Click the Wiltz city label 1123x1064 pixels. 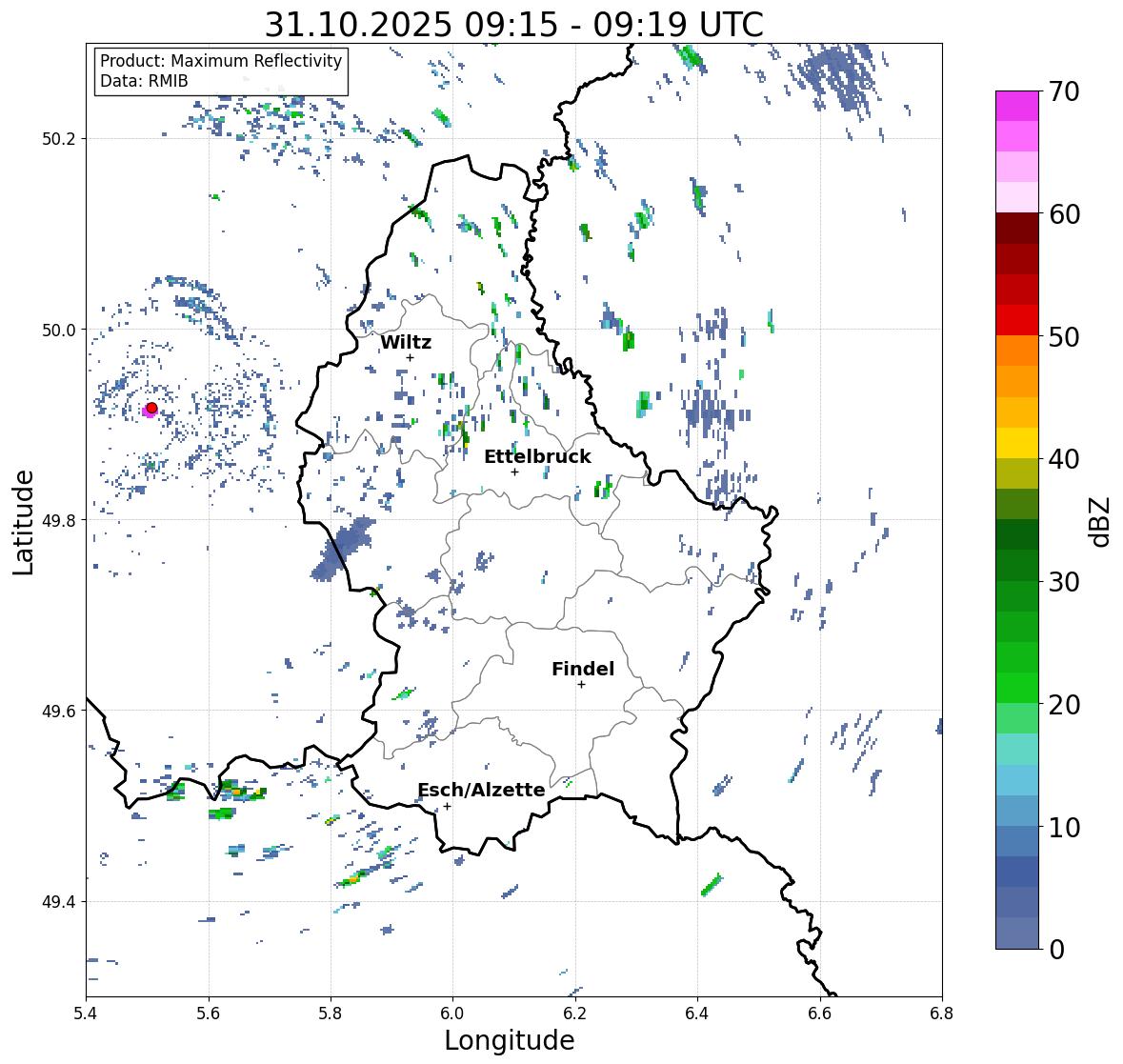tap(406, 342)
